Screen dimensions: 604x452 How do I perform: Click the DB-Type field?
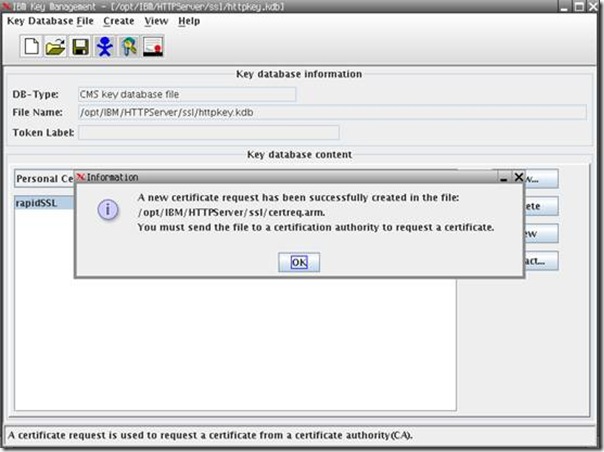pyautogui.click(x=187, y=94)
